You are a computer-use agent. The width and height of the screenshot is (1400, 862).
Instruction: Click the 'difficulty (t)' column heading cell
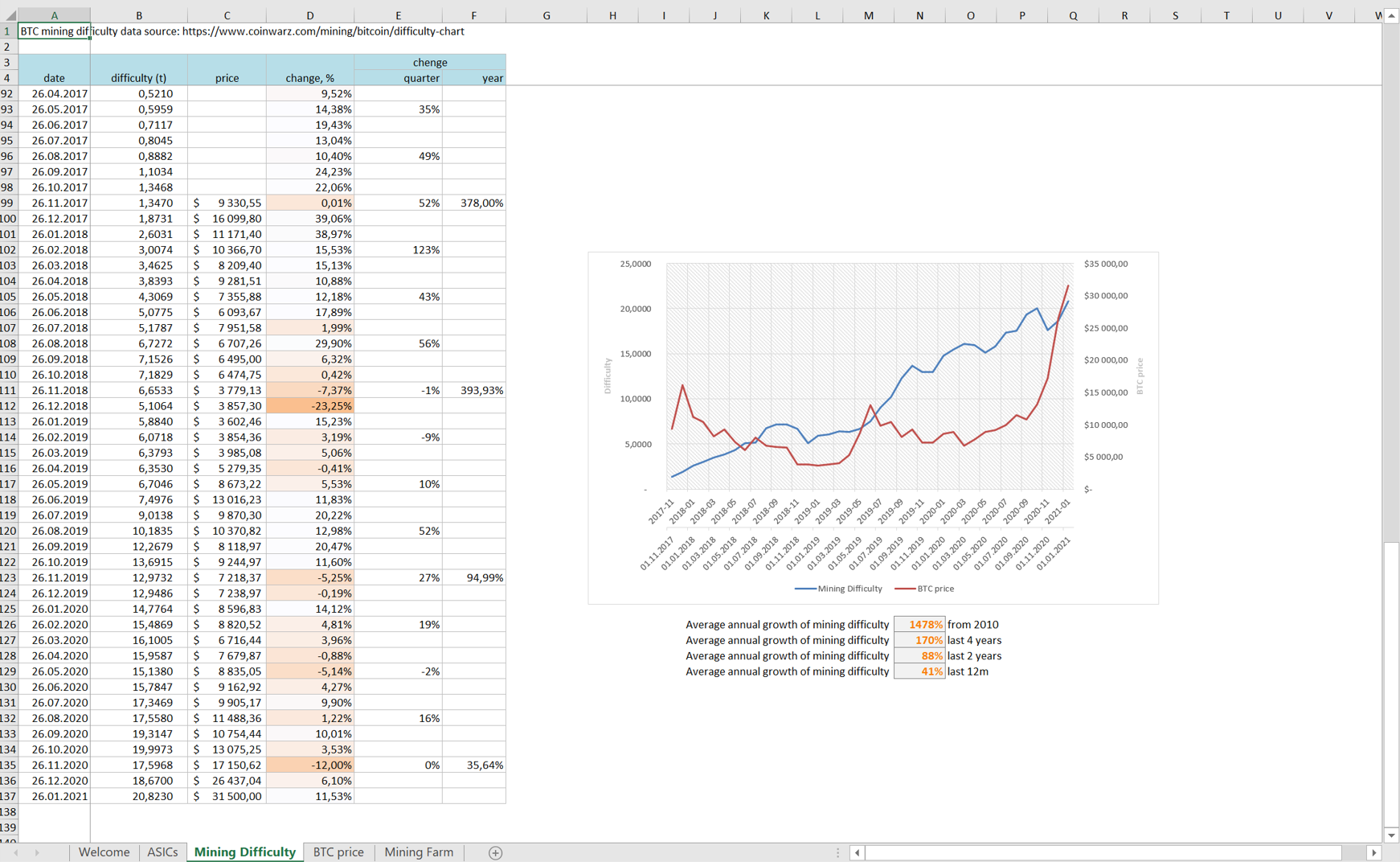[139, 78]
